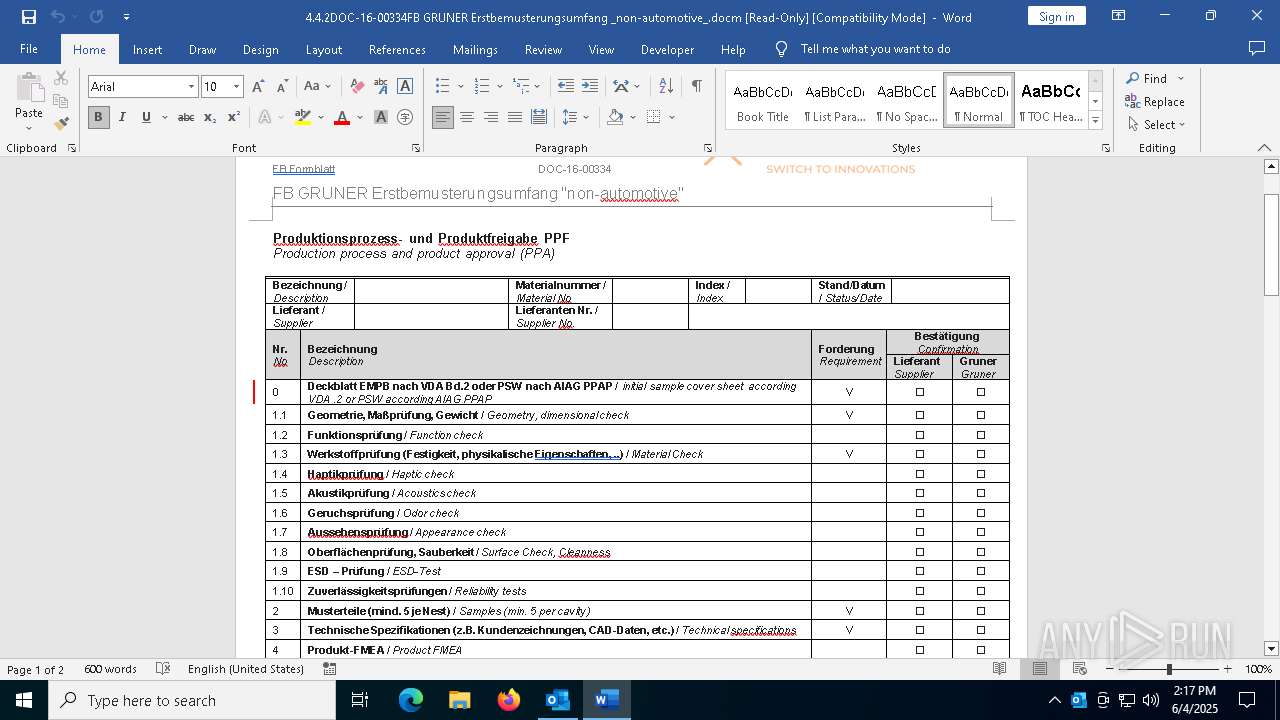Save document with the floppy disk icon

point(28,17)
